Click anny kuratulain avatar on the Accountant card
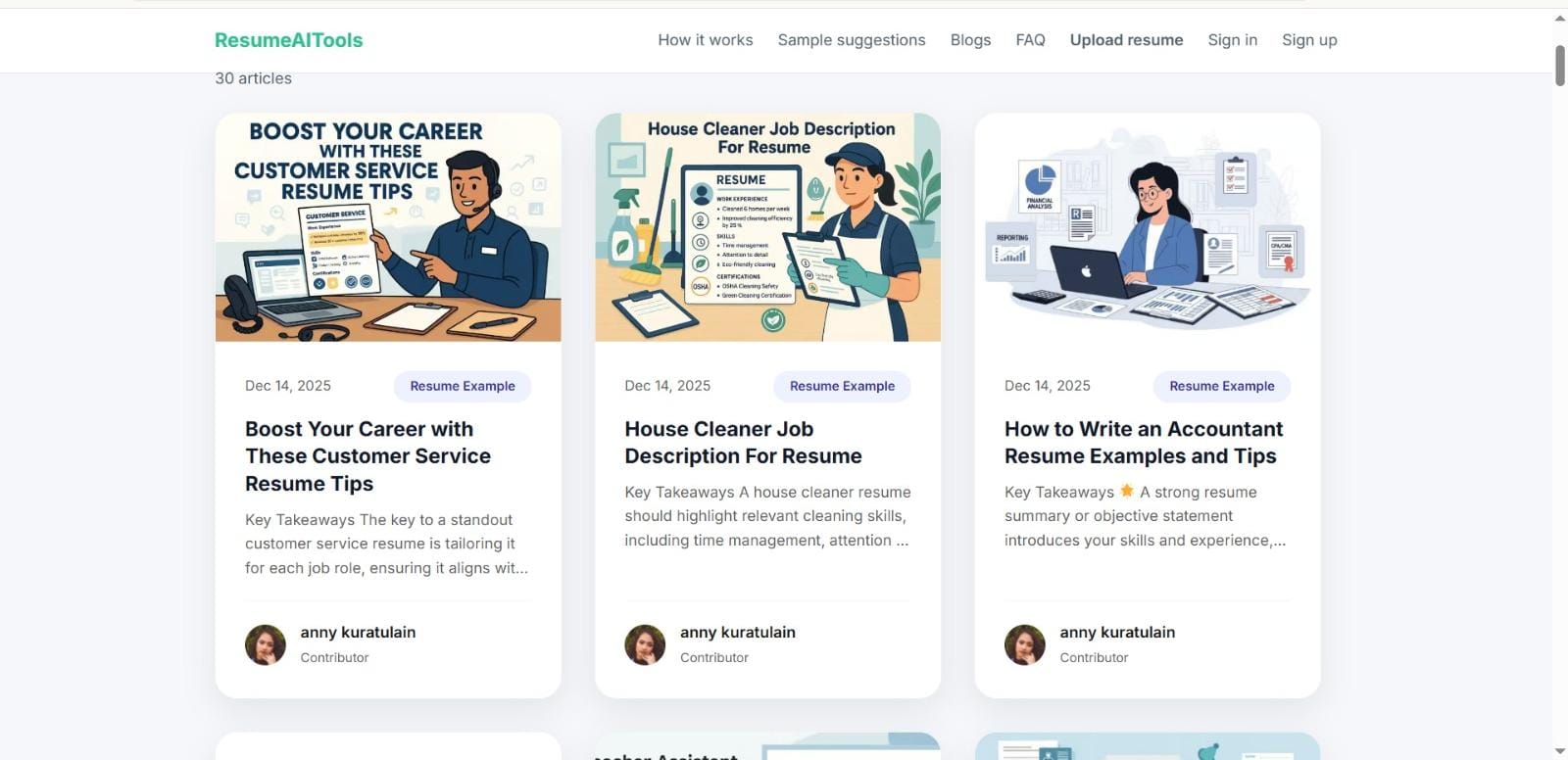Screen dimensions: 1568x760 [1025, 644]
